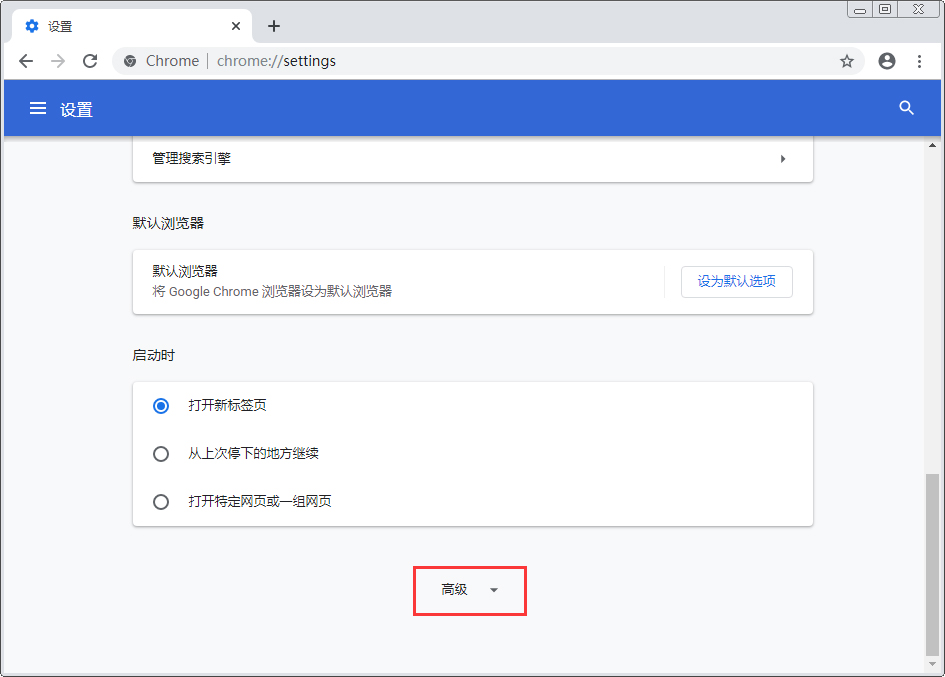
Task: Click the browser profile avatar icon
Action: click(886, 61)
